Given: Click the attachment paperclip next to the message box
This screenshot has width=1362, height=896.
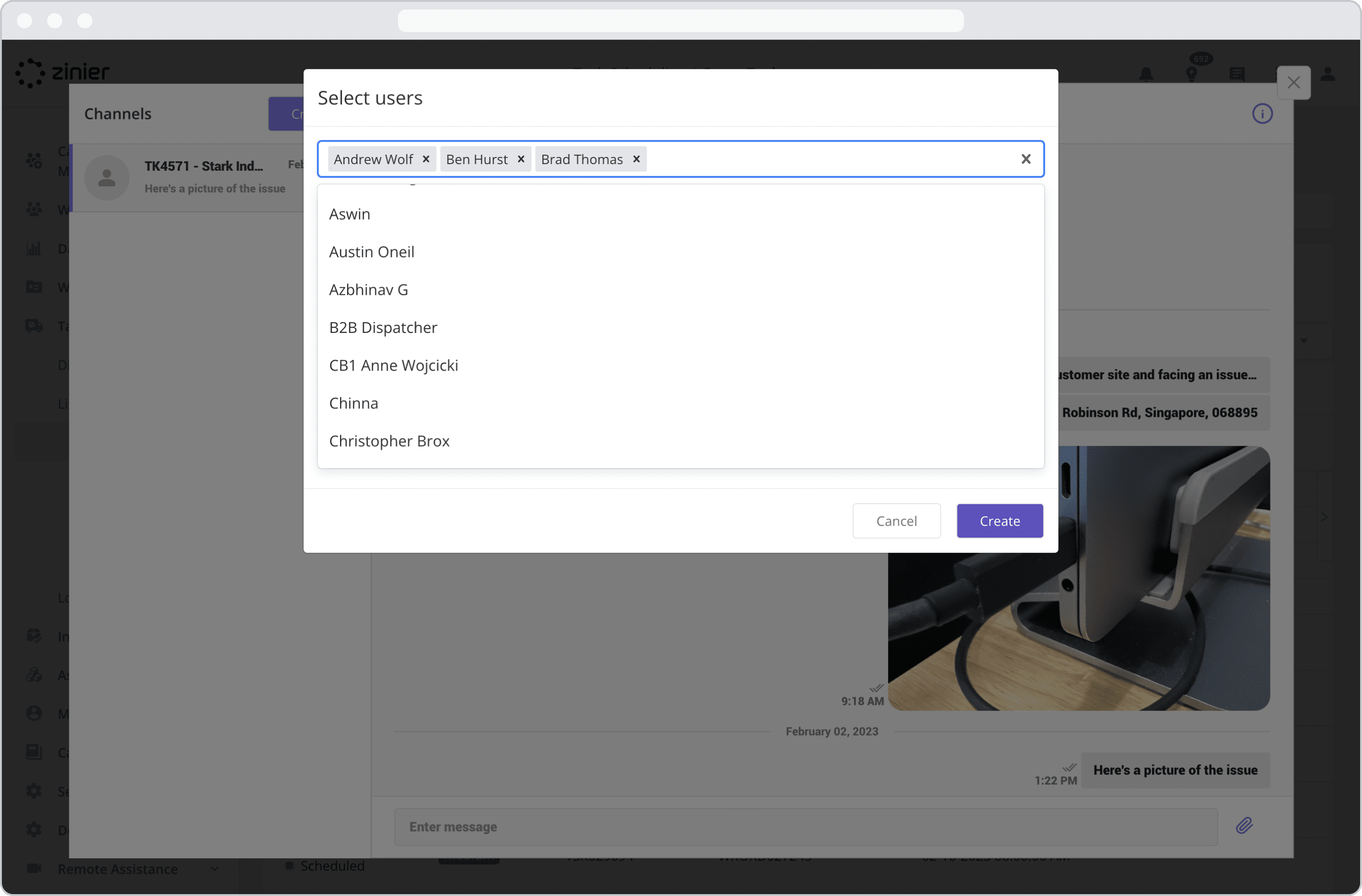Looking at the screenshot, I should tap(1245, 826).
